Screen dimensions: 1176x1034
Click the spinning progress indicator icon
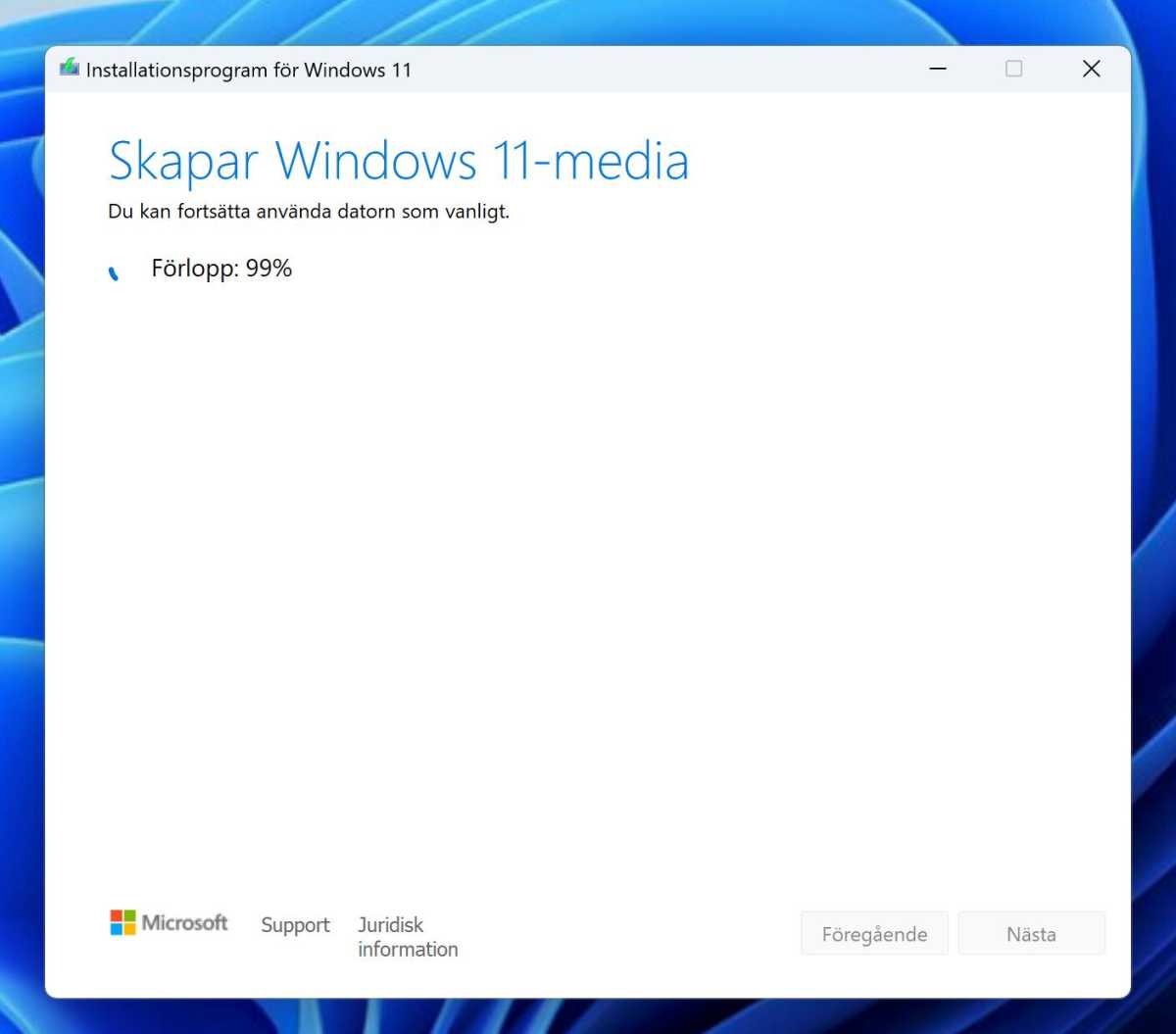tap(114, 270)
